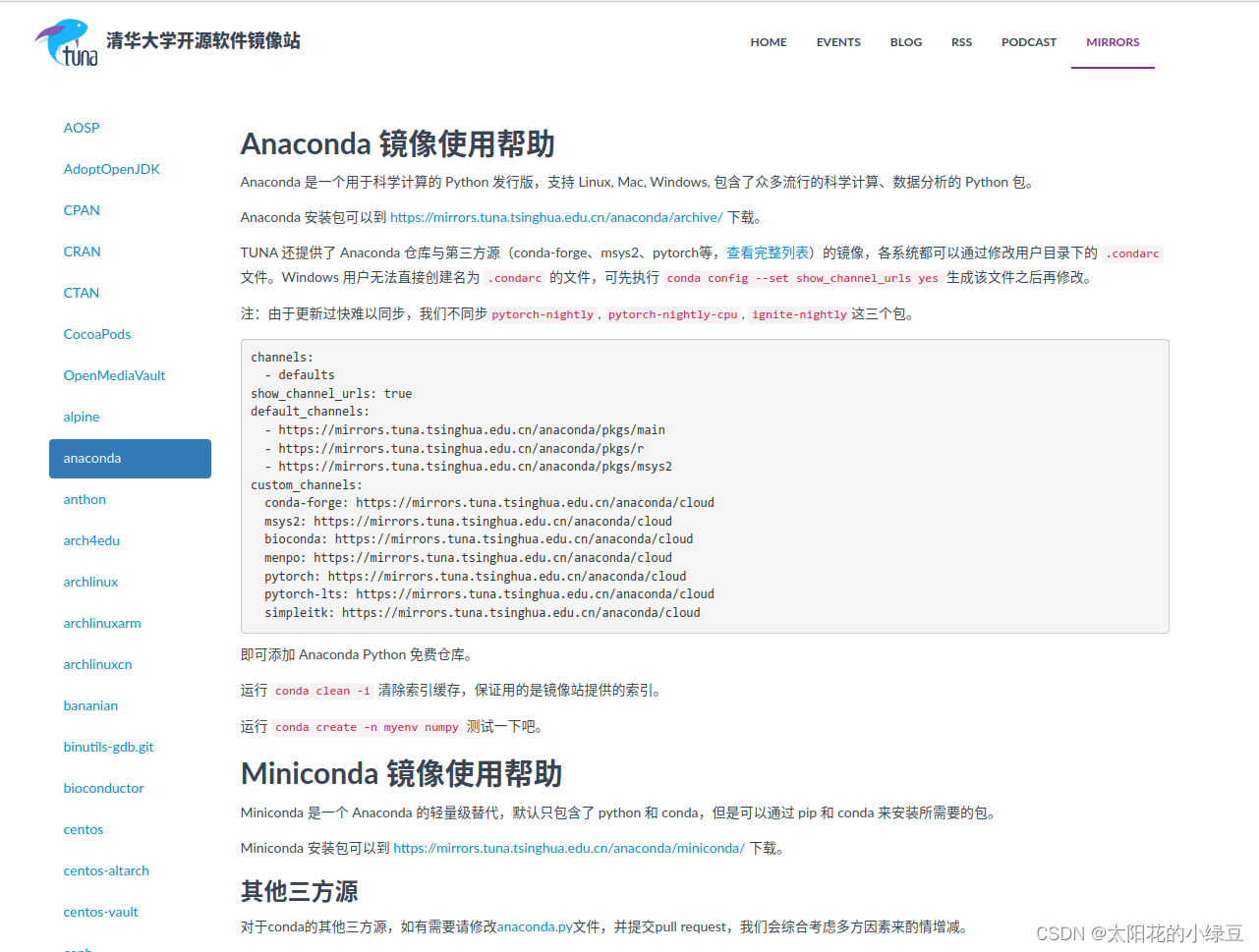Click the Anaconda 镜像使用帮助 heading
Viewport: 1259px width, 952px height.
(x=398, y=143)
